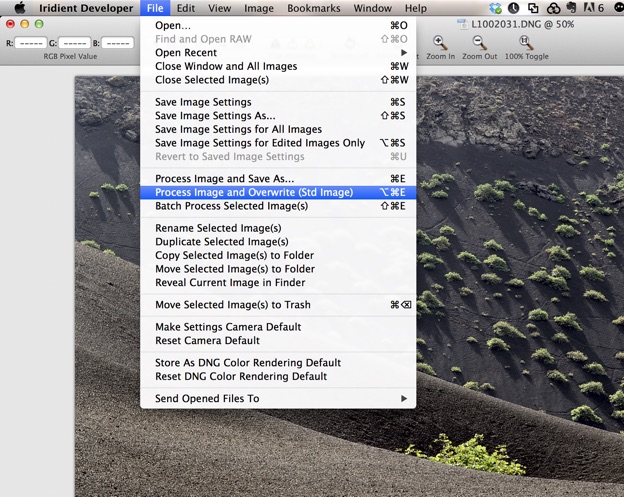The width and height of the screenshot is (624, 497).
Task: Choose Batch Process Selected Image(s)
Action: coord(278,206)
